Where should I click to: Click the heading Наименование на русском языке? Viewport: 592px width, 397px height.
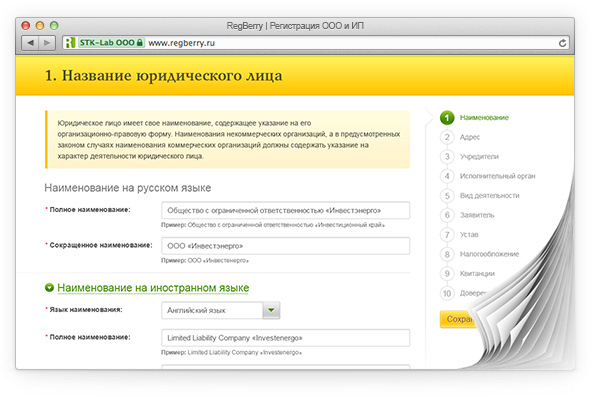128,188
